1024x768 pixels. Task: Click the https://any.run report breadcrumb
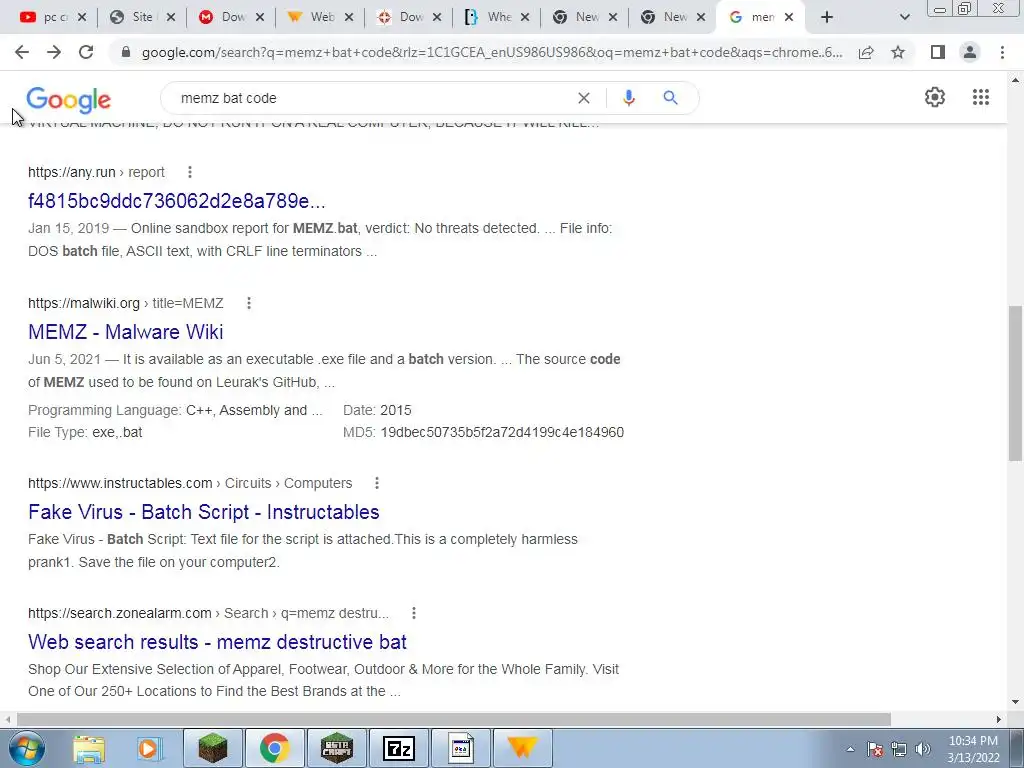coord(96,172)
